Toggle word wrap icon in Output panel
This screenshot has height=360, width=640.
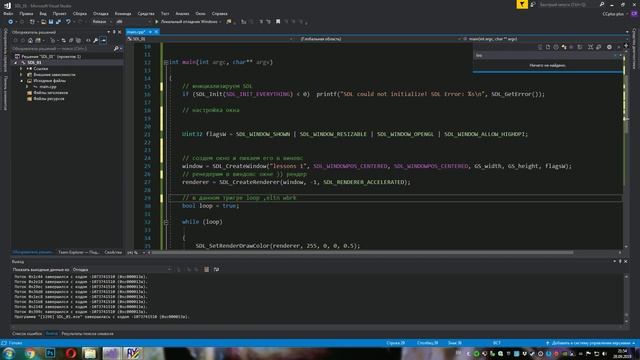tap(216, 269)
